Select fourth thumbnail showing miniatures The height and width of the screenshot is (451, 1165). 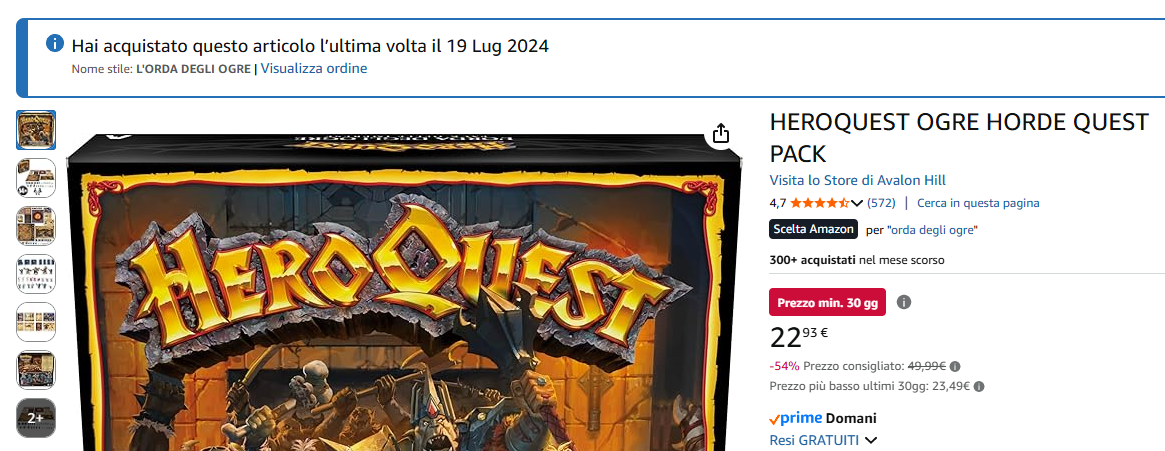click(x=36, y=273)
